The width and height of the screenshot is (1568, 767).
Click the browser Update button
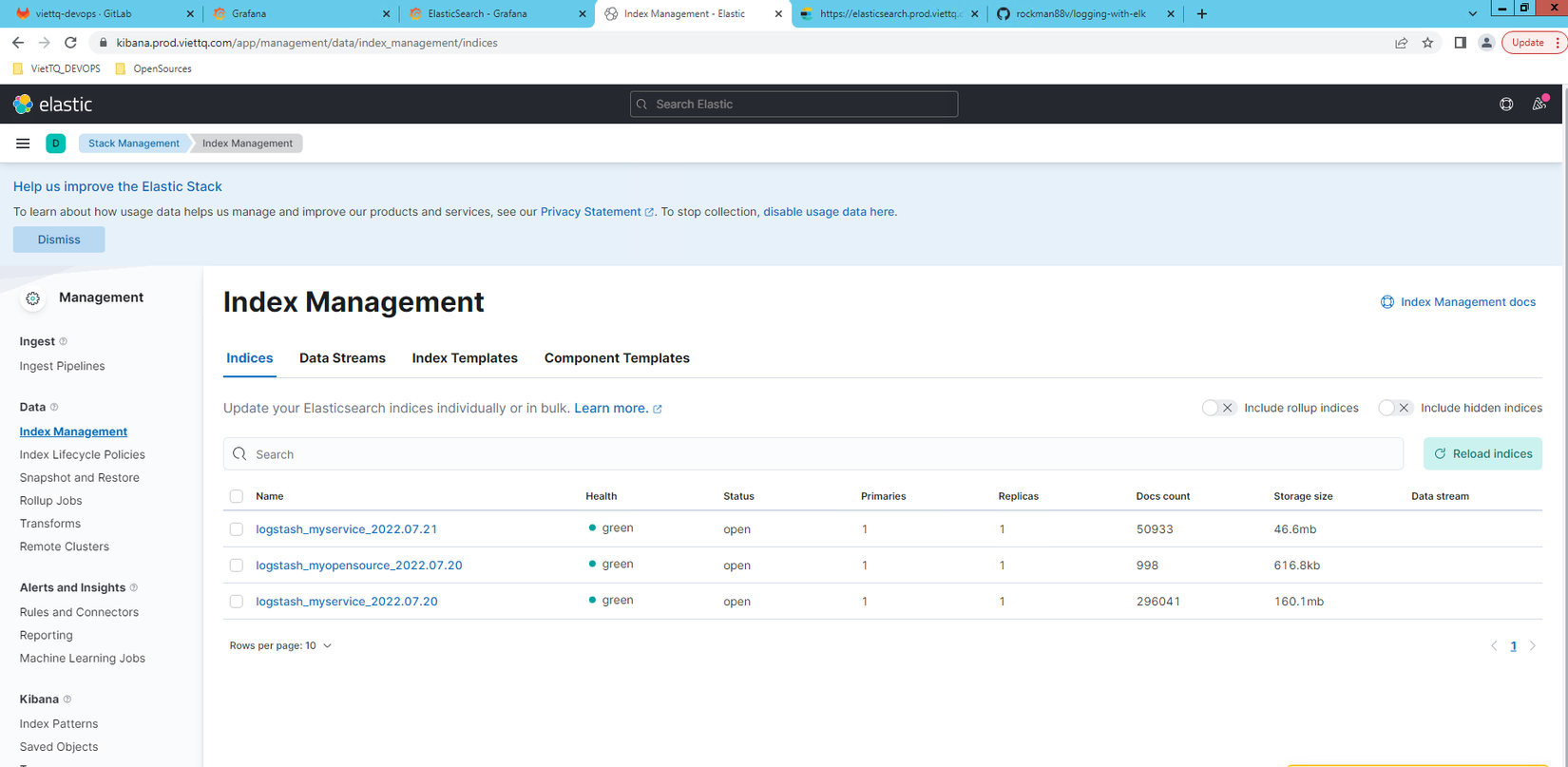(1533, 43)
